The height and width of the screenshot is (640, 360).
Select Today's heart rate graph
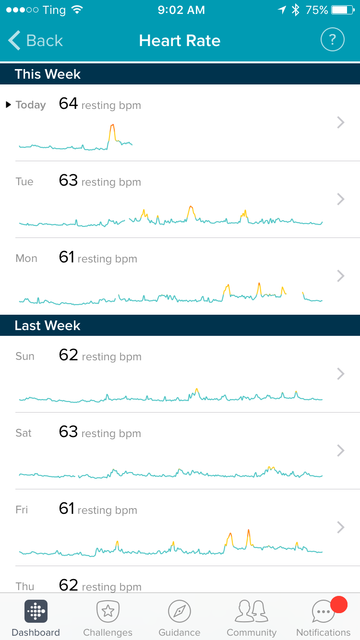coord(76,138)
